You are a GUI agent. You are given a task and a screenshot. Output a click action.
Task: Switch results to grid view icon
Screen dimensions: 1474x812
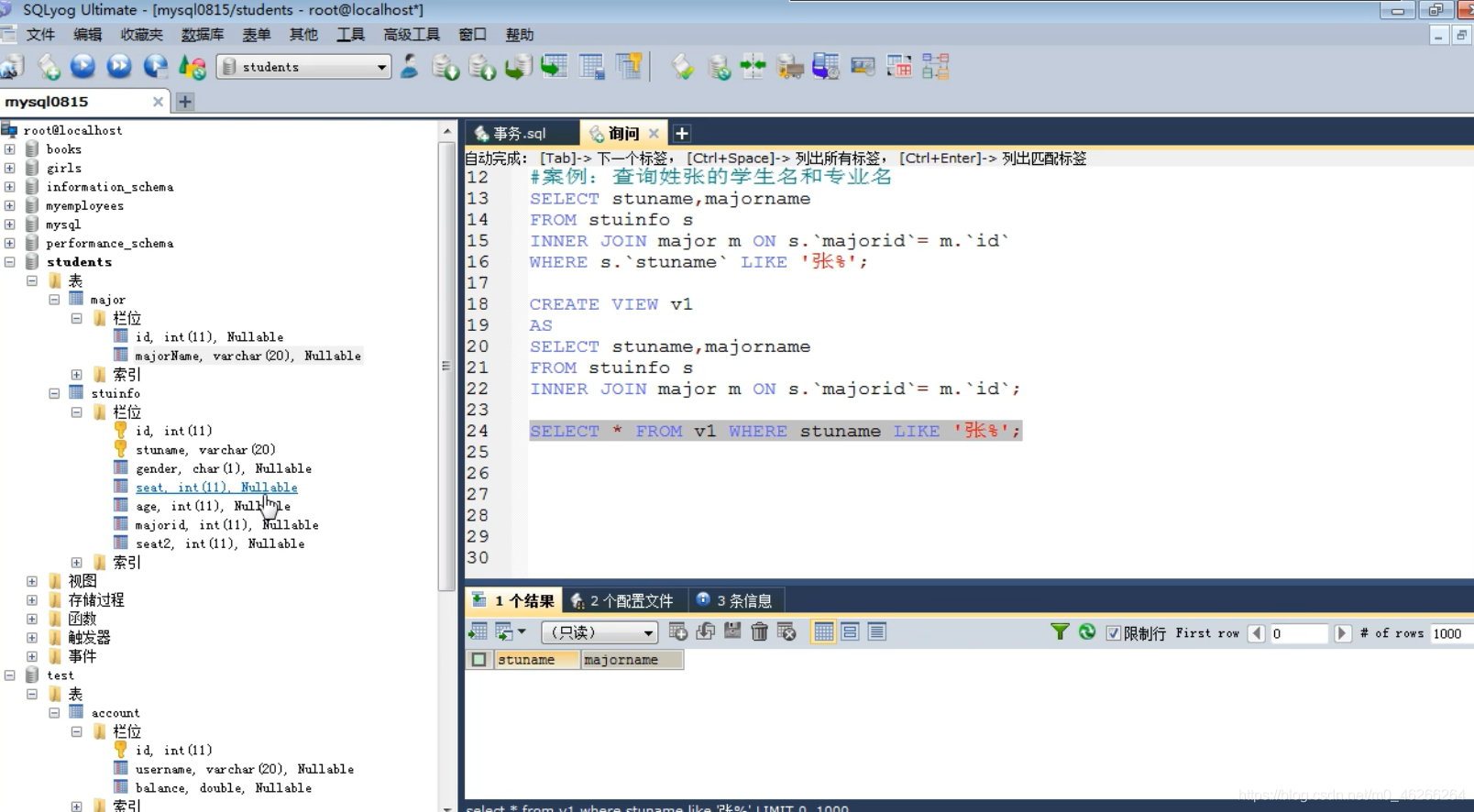(x=823, y=631)
